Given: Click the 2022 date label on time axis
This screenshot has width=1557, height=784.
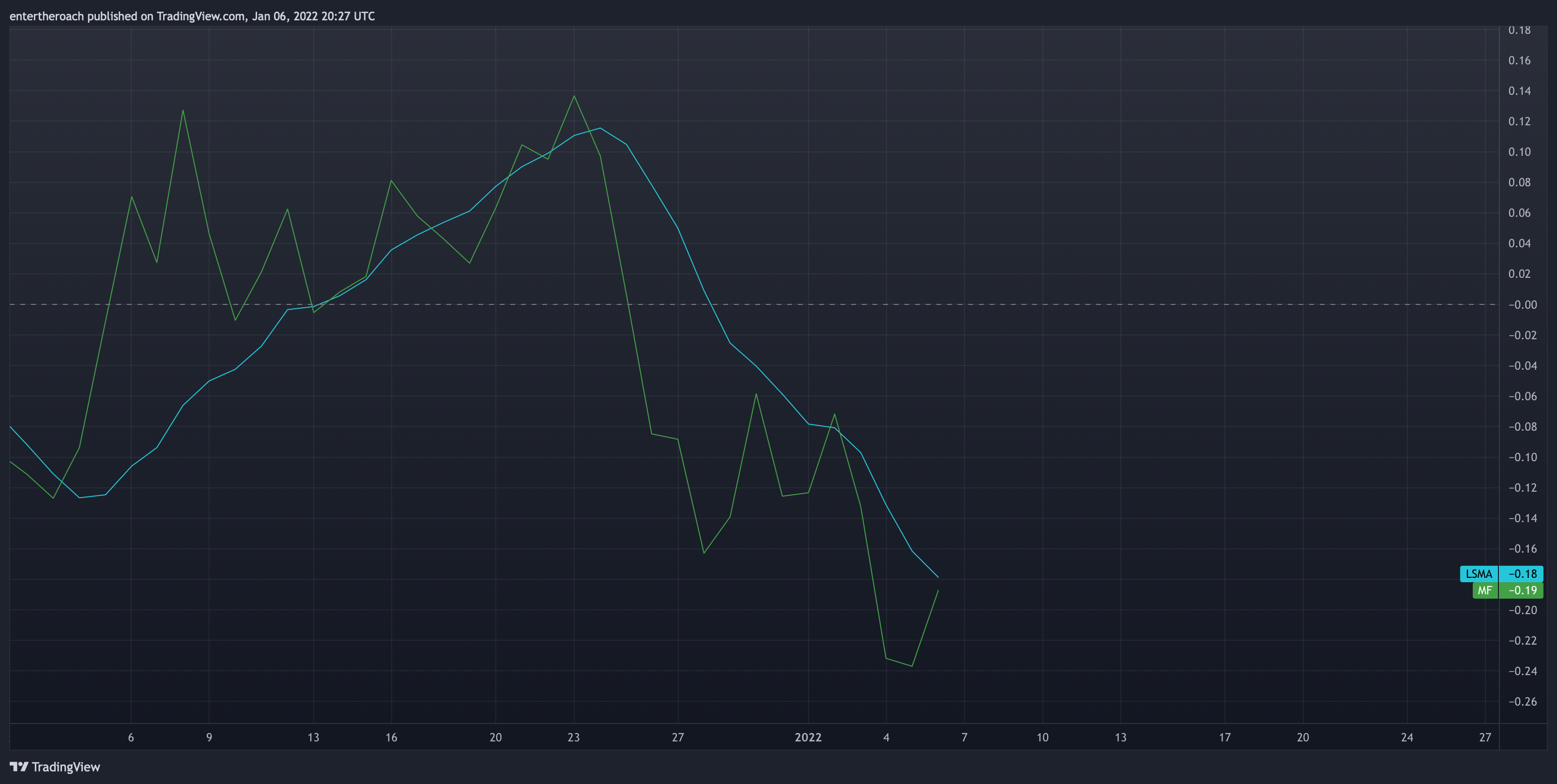Looking at the screenshot, I should 808,737.
